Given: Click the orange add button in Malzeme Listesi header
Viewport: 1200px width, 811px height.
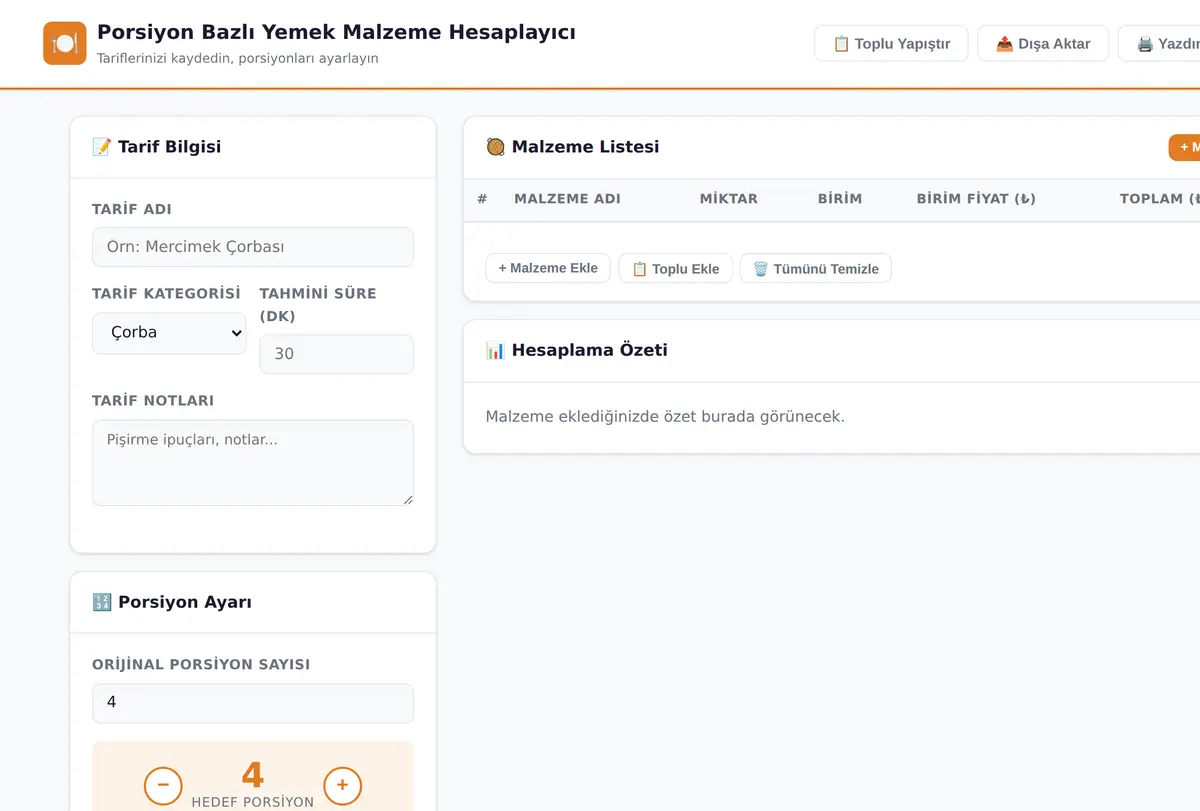Looking at the screenshot, I should (x=1185, y=147).
